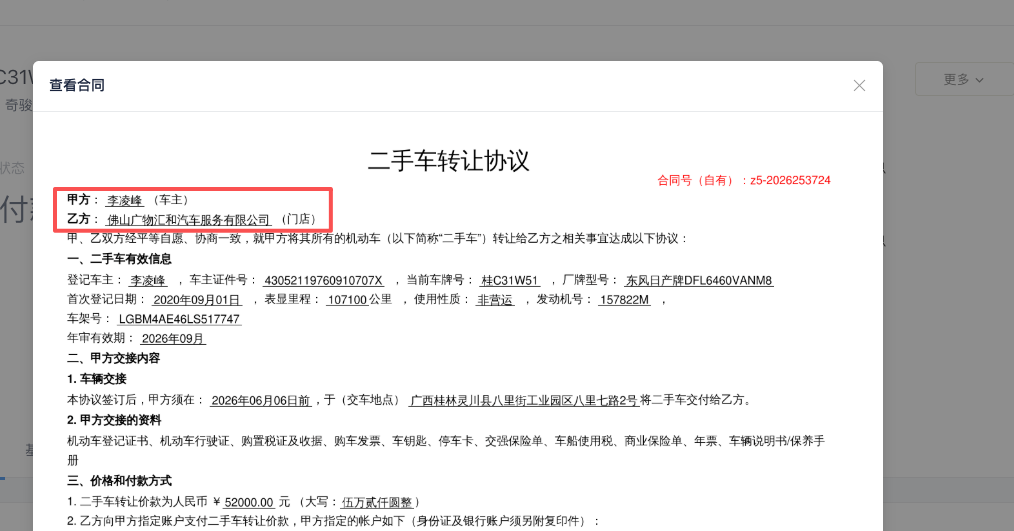Click the model value 东风日产牌DFL6460VANM8
The image size is (1014, 531).
point(698,280)
